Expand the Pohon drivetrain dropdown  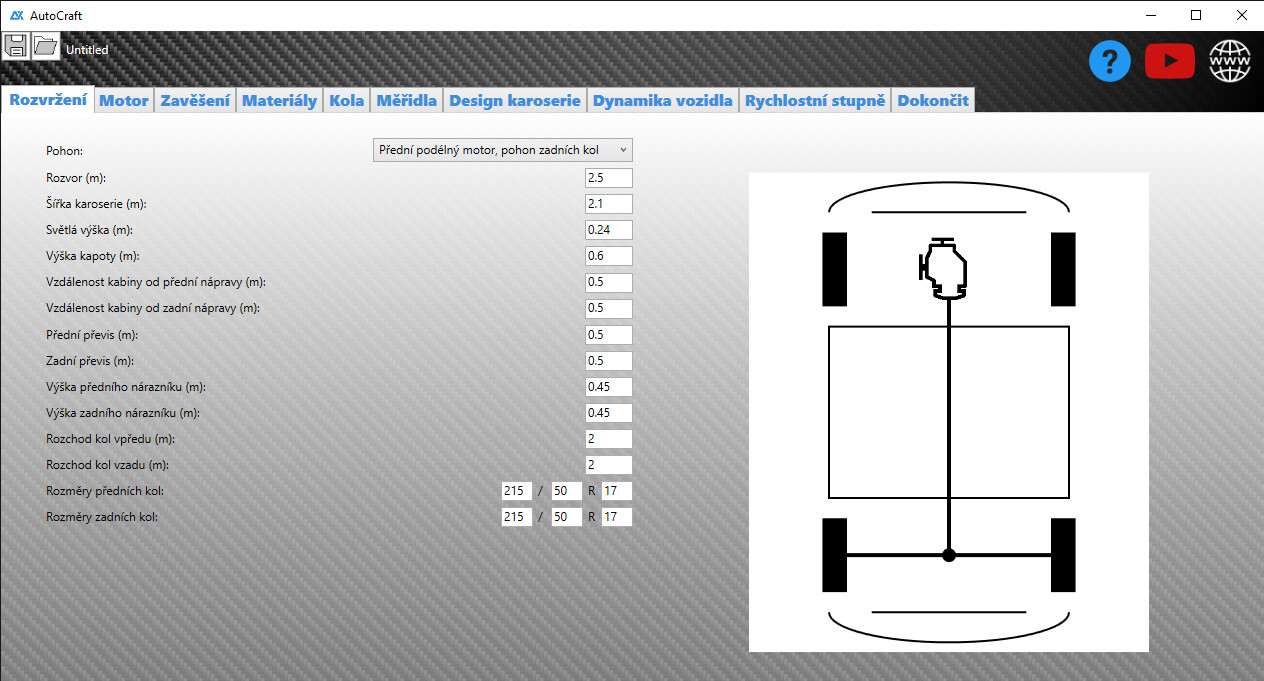[x=503, y=150]
